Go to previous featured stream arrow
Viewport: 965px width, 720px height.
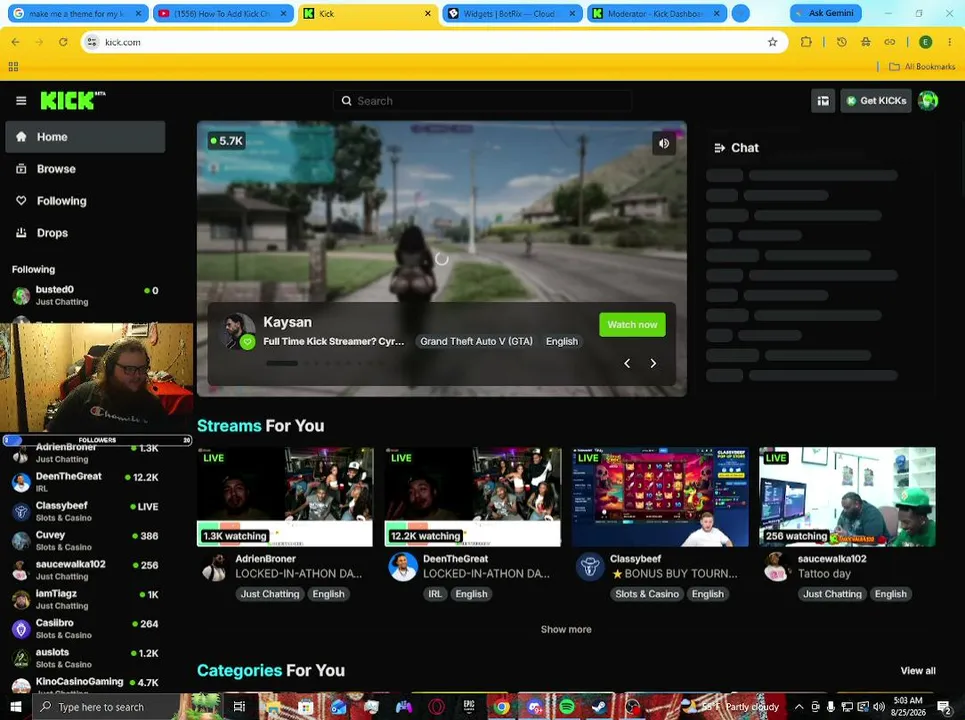click(627, 363)
